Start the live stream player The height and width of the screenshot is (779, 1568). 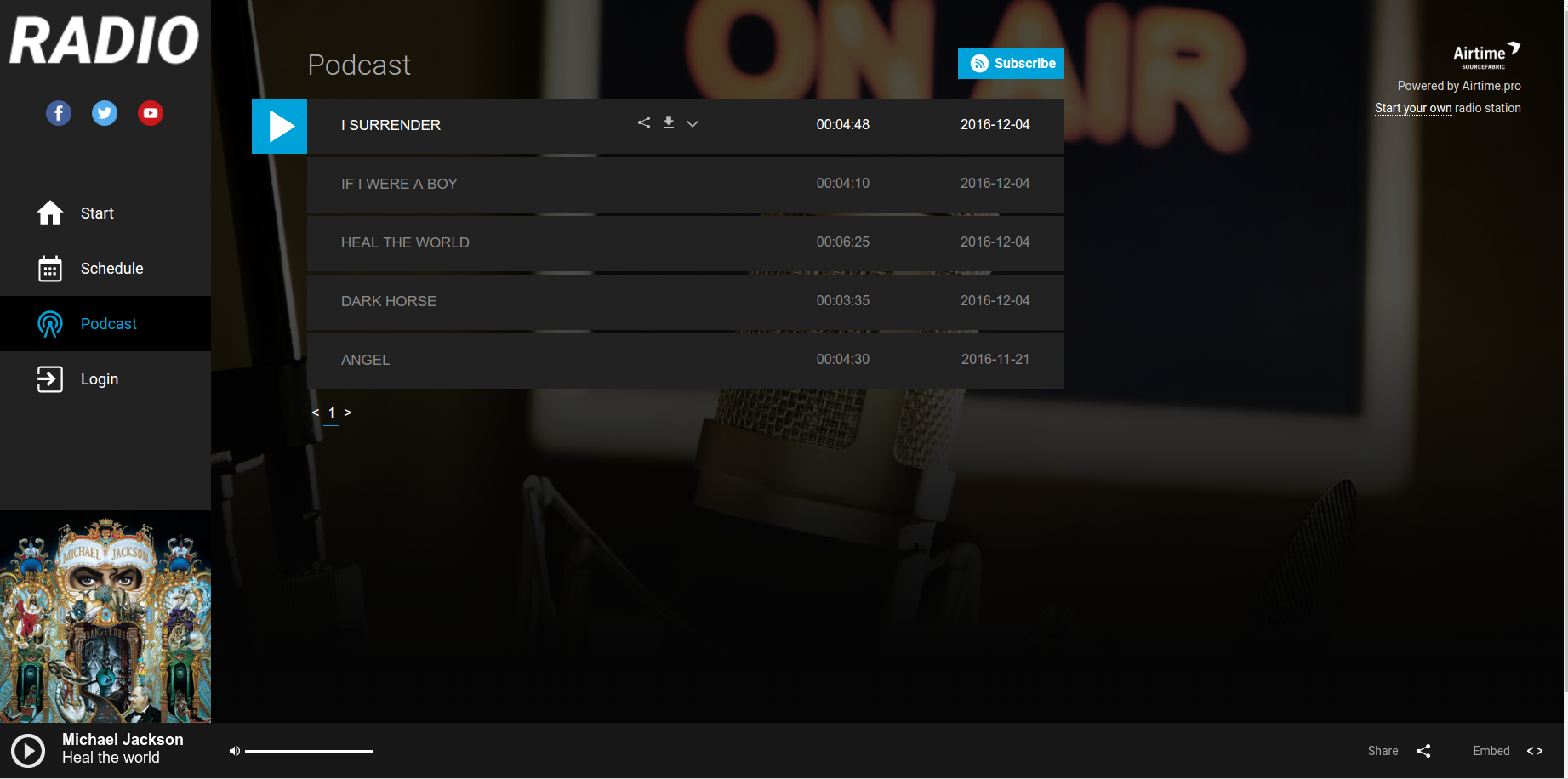tap(28, 751)
